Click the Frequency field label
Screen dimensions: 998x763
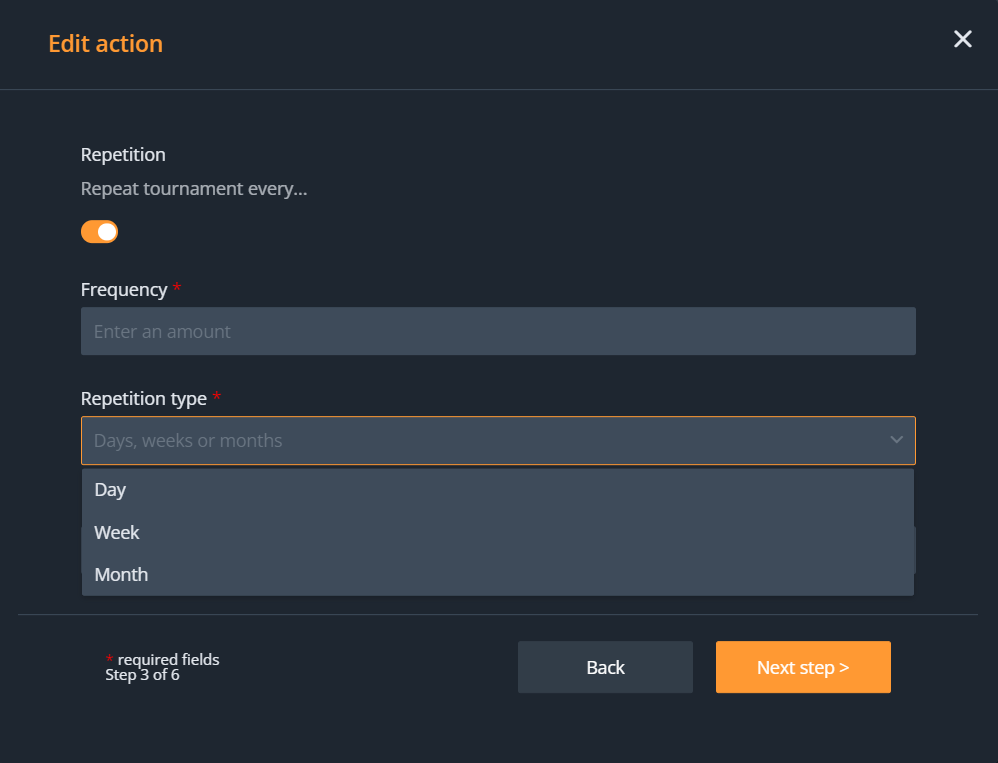[124, 290]
